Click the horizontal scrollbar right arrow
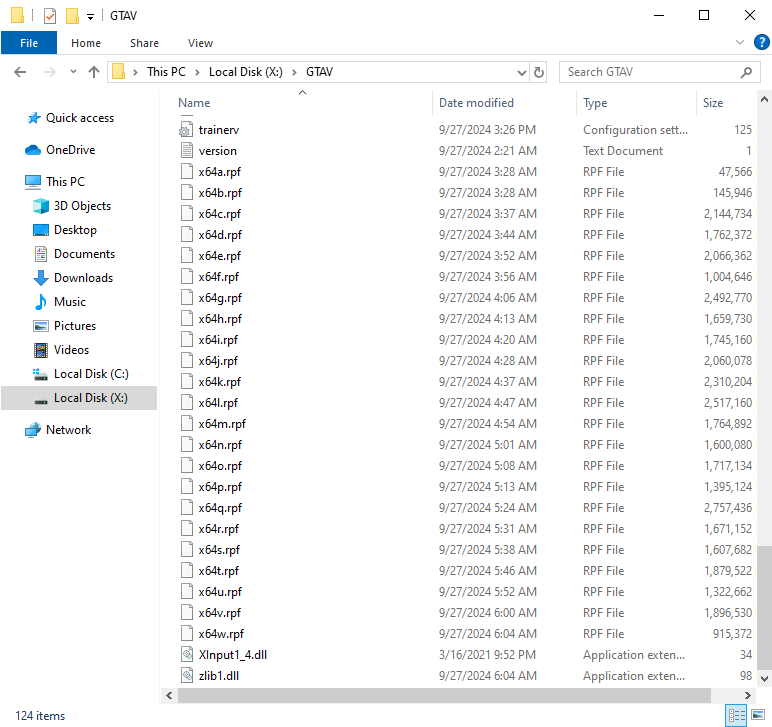 [x=747, y=695]
